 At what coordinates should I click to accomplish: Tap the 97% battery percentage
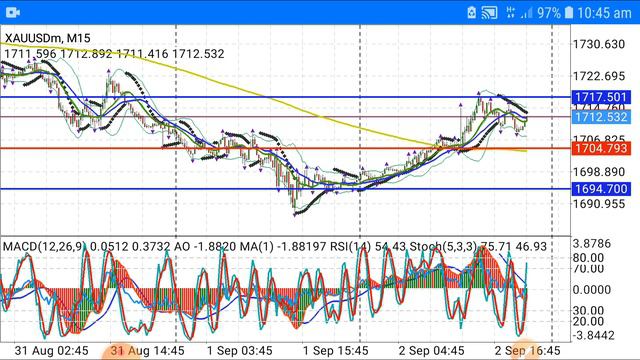tap(549, 13)
